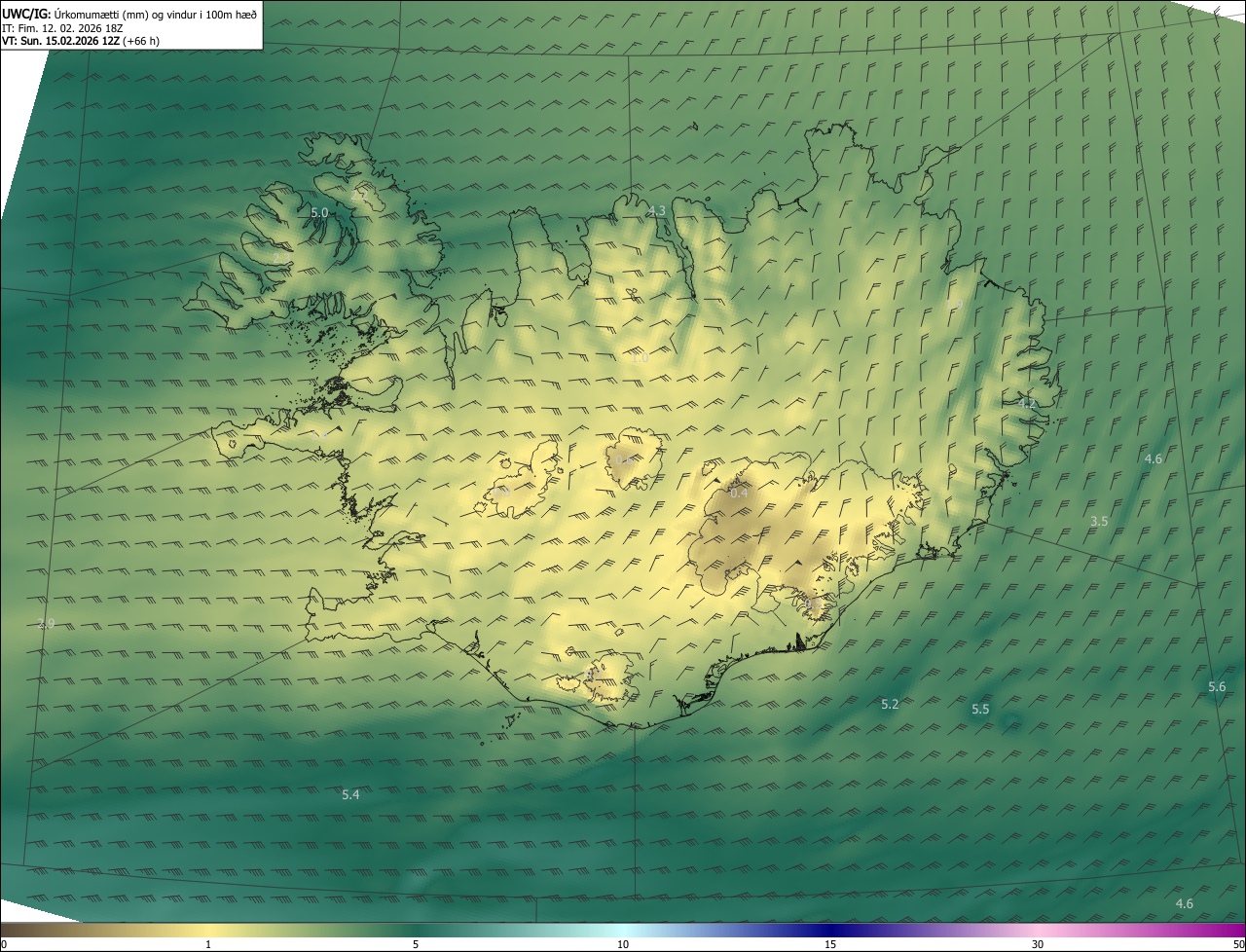1246x952 pixels.
Task: Select the colorbar tick label "30"
Action: [1038, 944]
